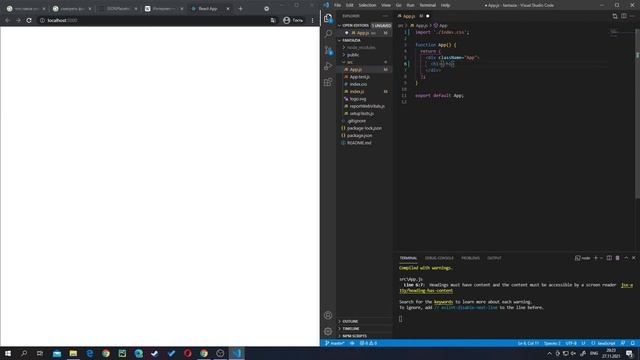Switch to the Problems tab

click(470, 258)
